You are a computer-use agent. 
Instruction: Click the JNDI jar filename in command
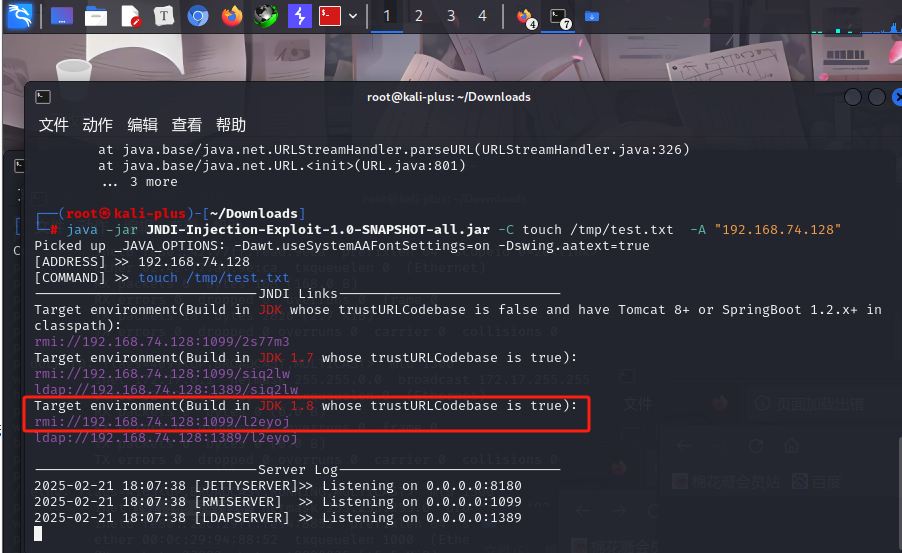318,230
